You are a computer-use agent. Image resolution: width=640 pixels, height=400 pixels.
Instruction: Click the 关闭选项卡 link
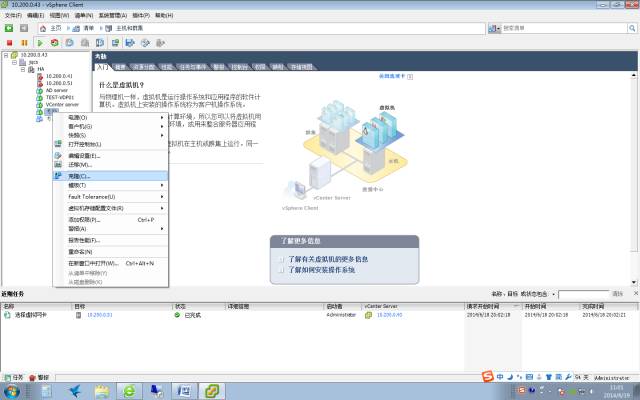point(392,76)
